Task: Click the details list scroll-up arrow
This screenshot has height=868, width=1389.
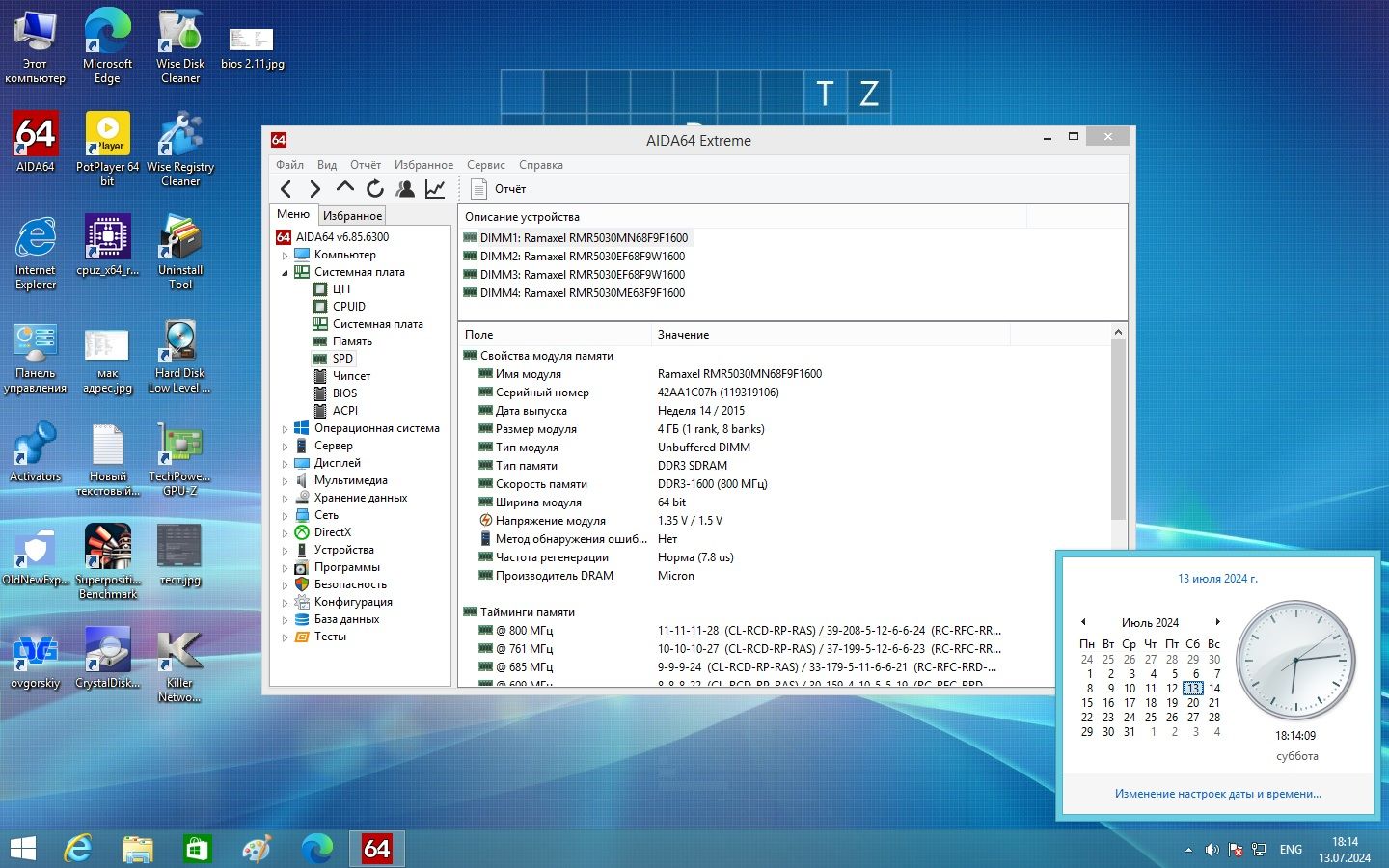Action: (1119, 333)
